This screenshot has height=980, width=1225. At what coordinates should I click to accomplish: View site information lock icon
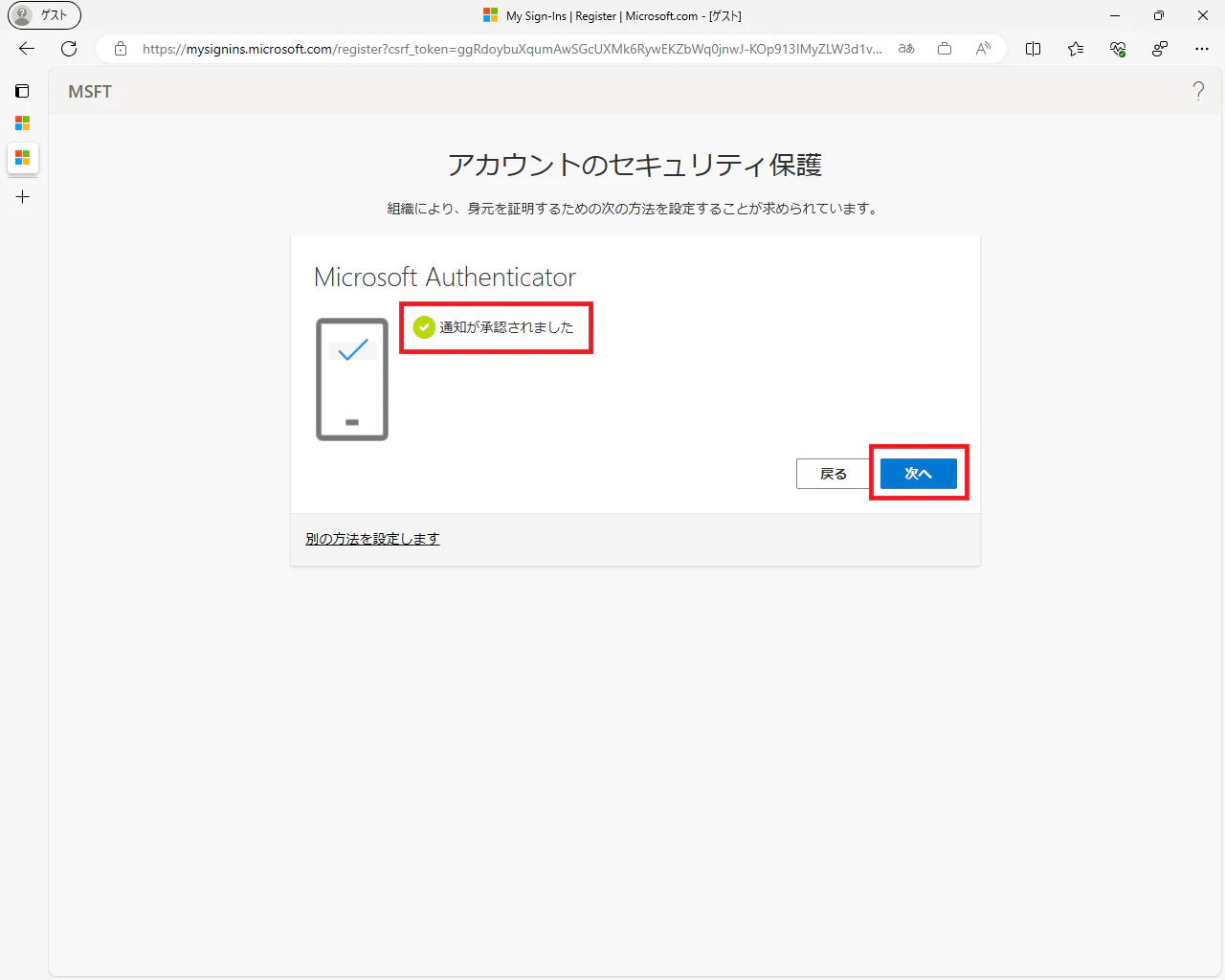(x=121, y=49)
